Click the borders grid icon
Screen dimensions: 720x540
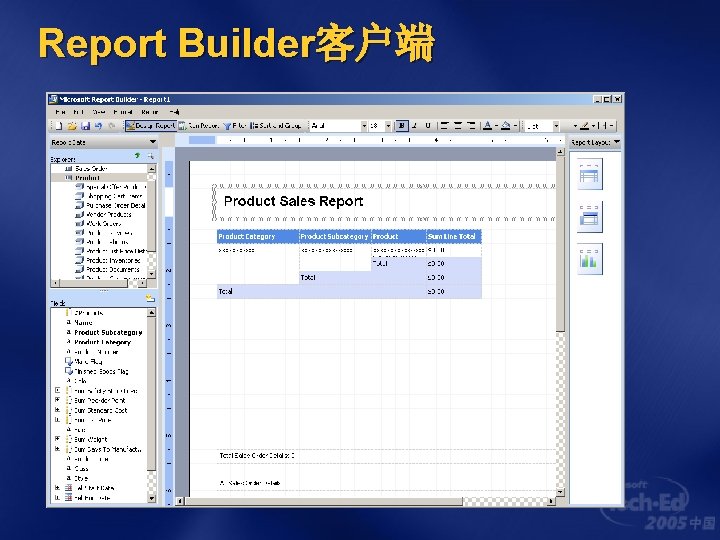[x=604, y=125]
